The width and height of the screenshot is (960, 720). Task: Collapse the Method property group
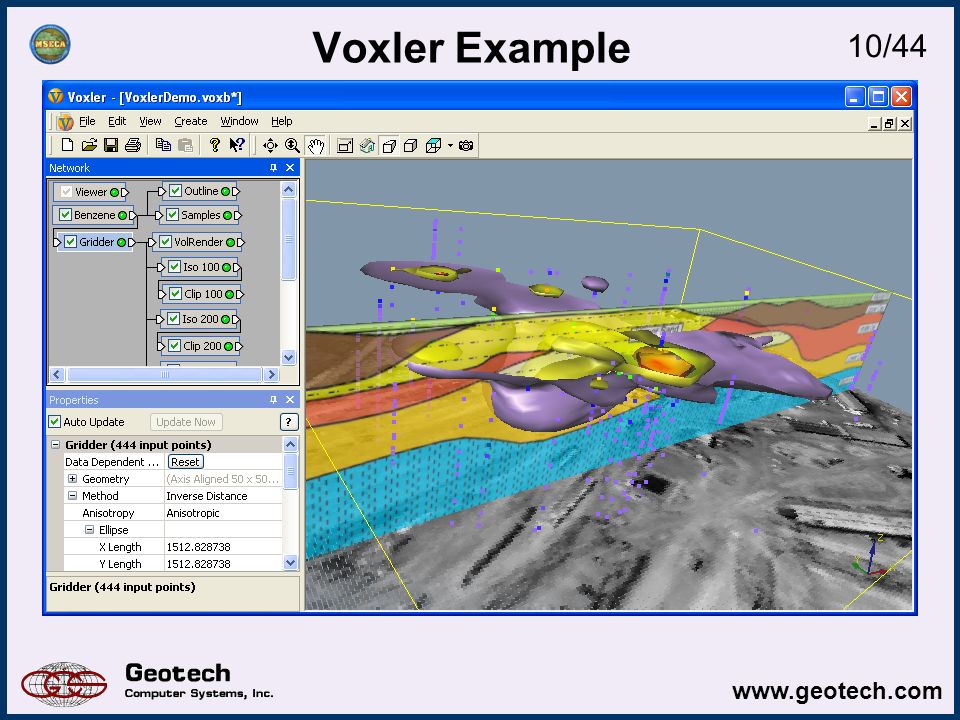pos(72,496)
